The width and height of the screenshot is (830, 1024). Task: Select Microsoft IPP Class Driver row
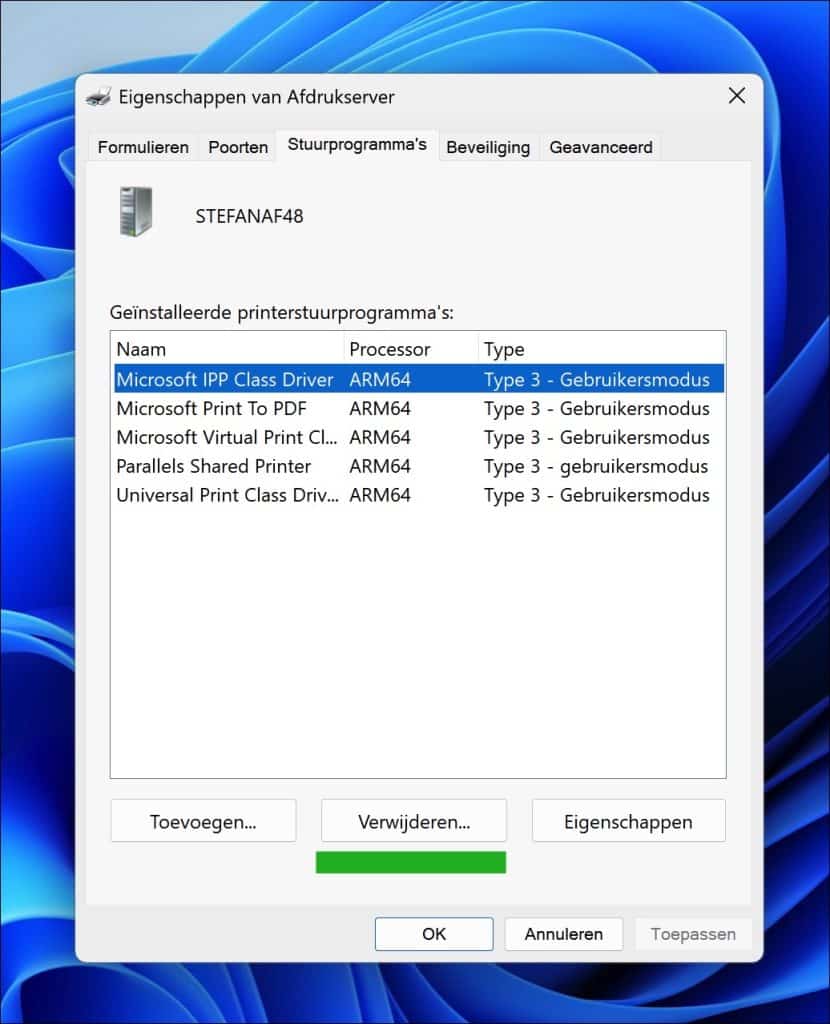[419, 379]
